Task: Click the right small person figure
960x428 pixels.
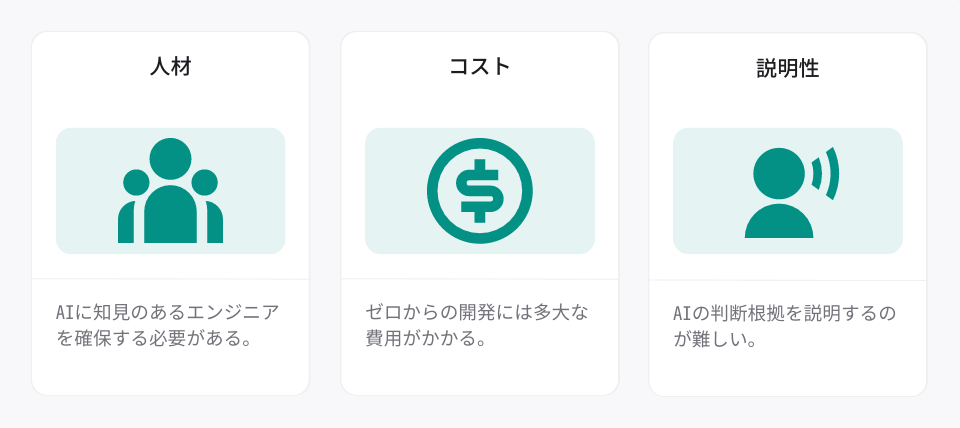Action: (x=209, y=206)
